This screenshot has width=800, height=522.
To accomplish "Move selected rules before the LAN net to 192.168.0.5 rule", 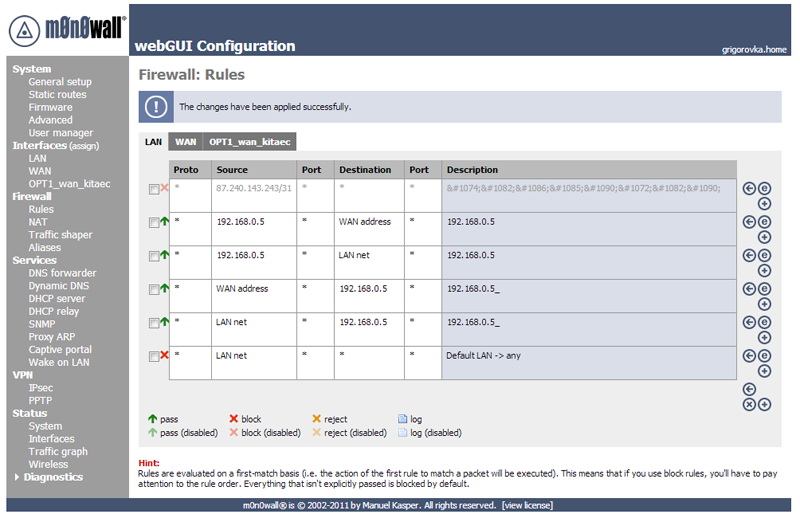I will (x=748, y=322).
